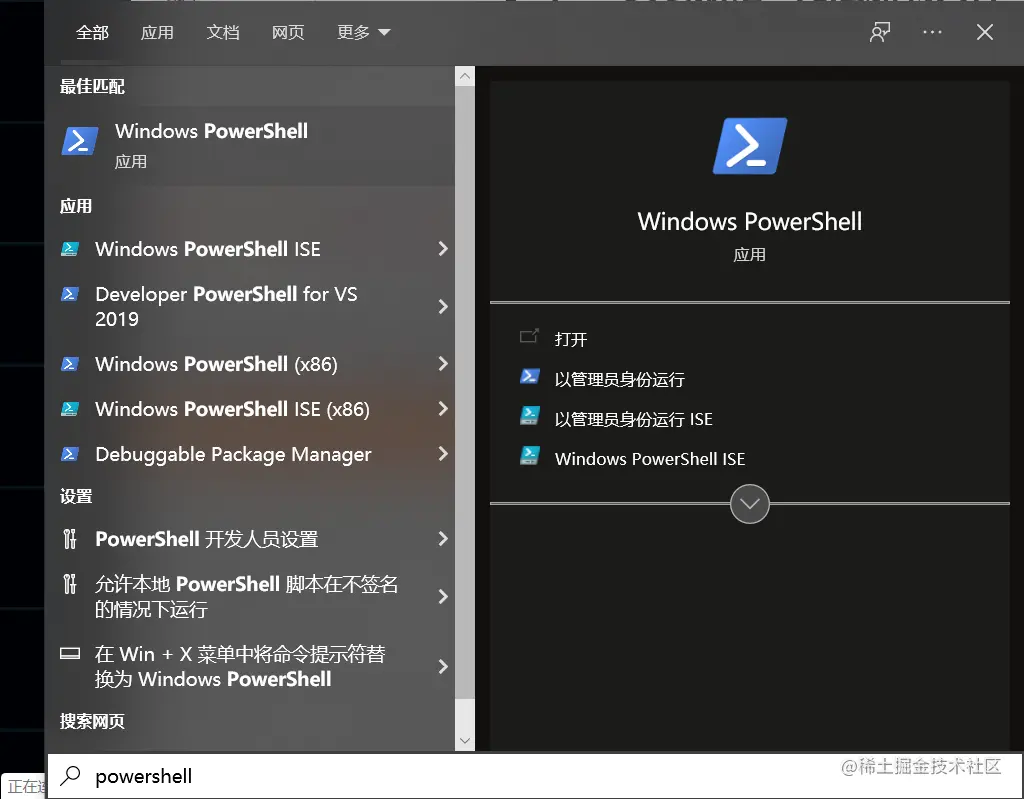Screen dimensions: 1024x799
Task: Expand Win + X 菜单 setting chevron
Action: [x=443, y=666]
